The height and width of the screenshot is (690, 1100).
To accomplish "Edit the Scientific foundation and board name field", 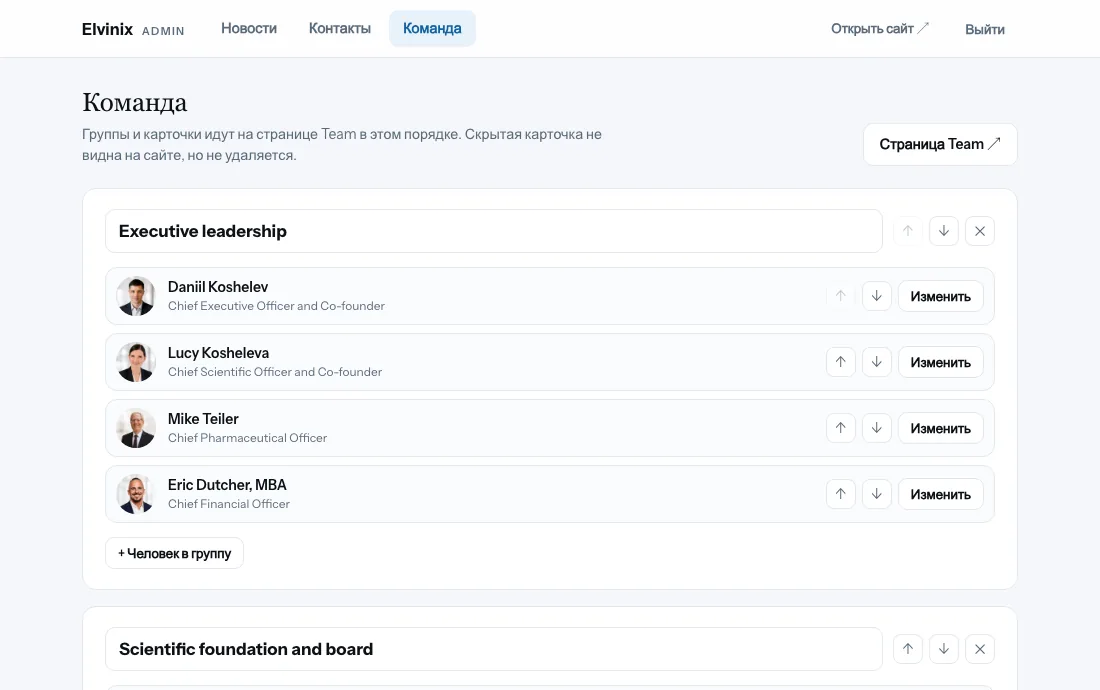I will click(494, 649).
